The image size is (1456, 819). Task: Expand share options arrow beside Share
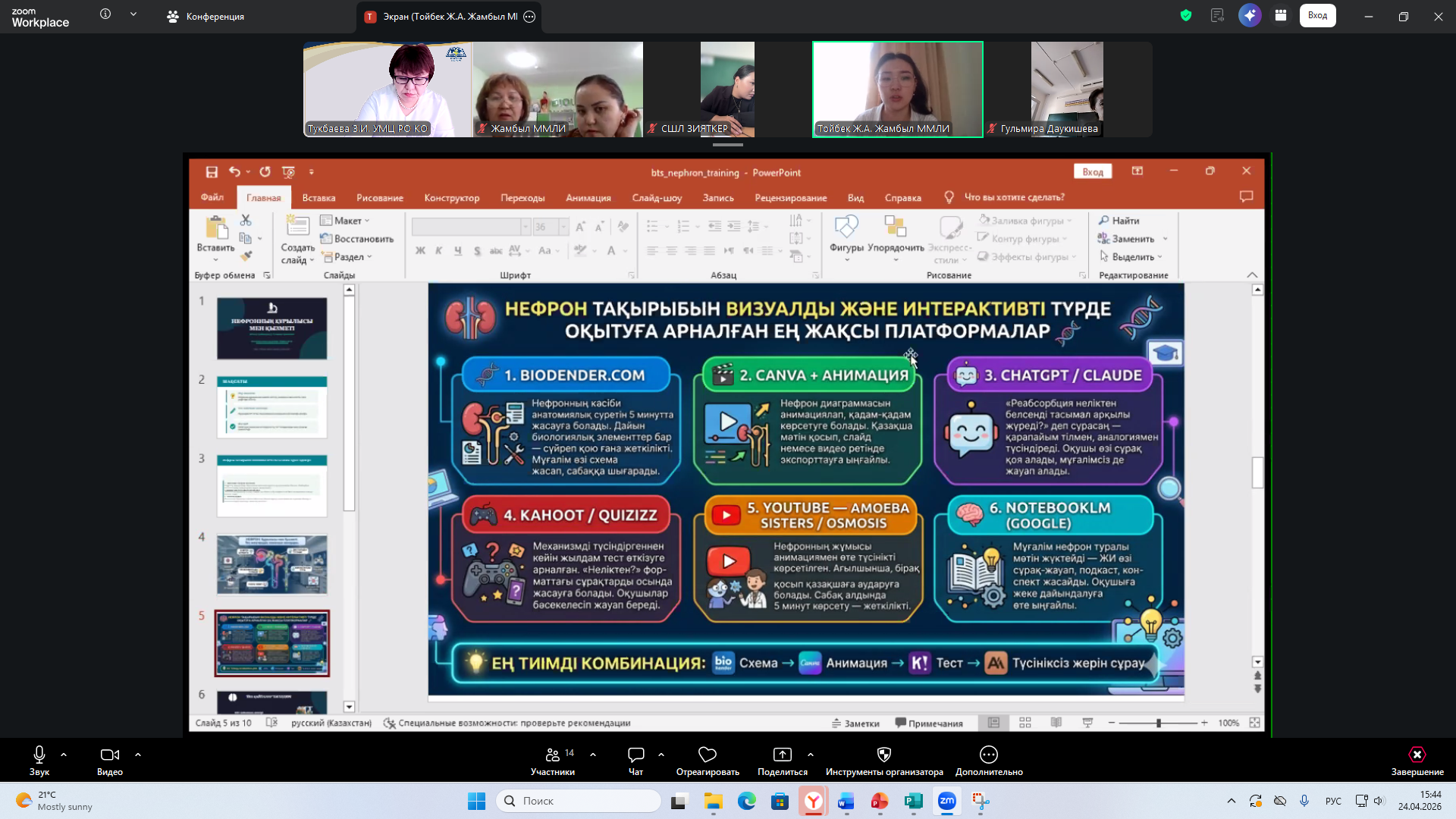(811, 755)
